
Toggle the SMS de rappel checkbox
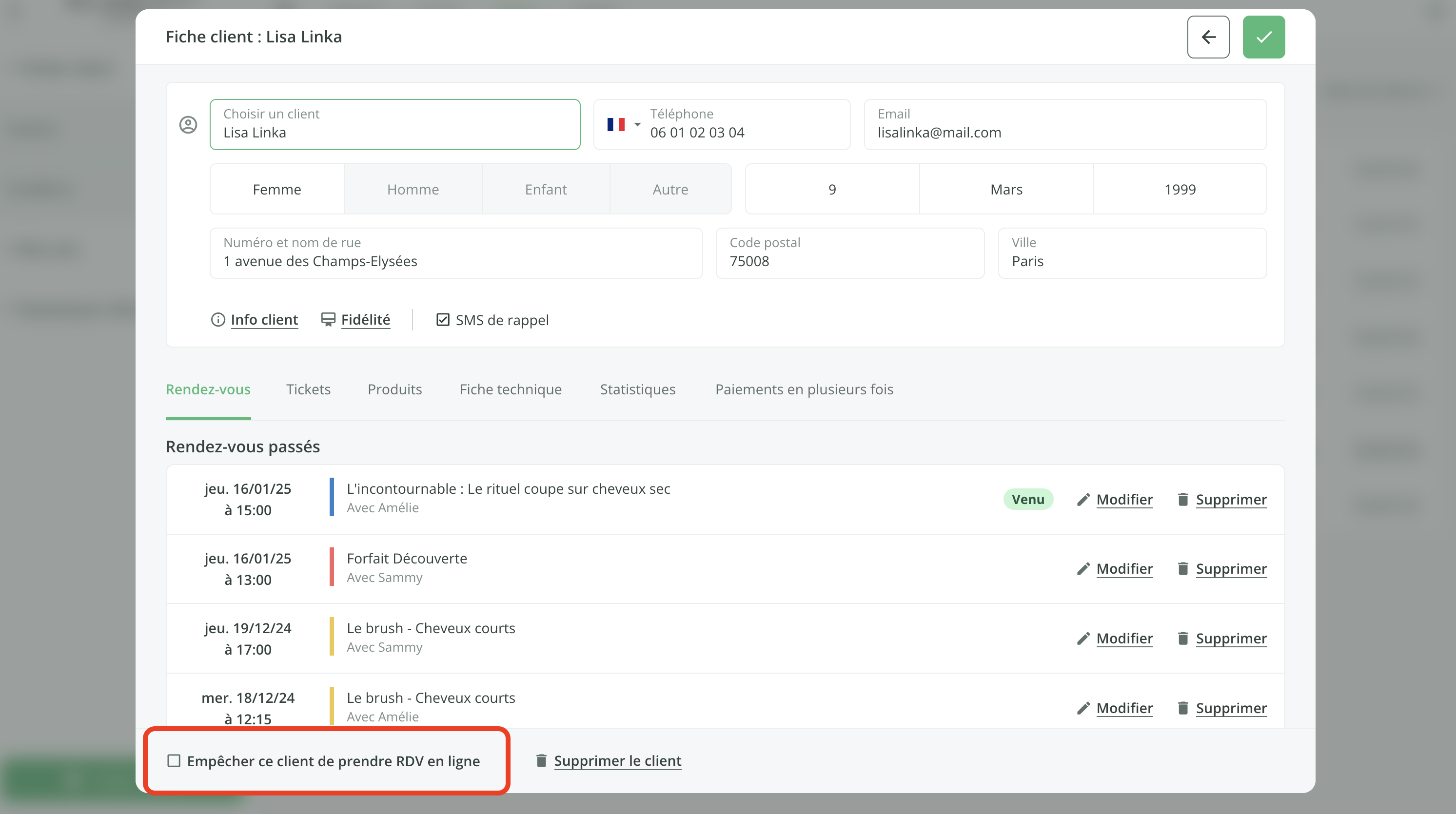click(443, 320)
